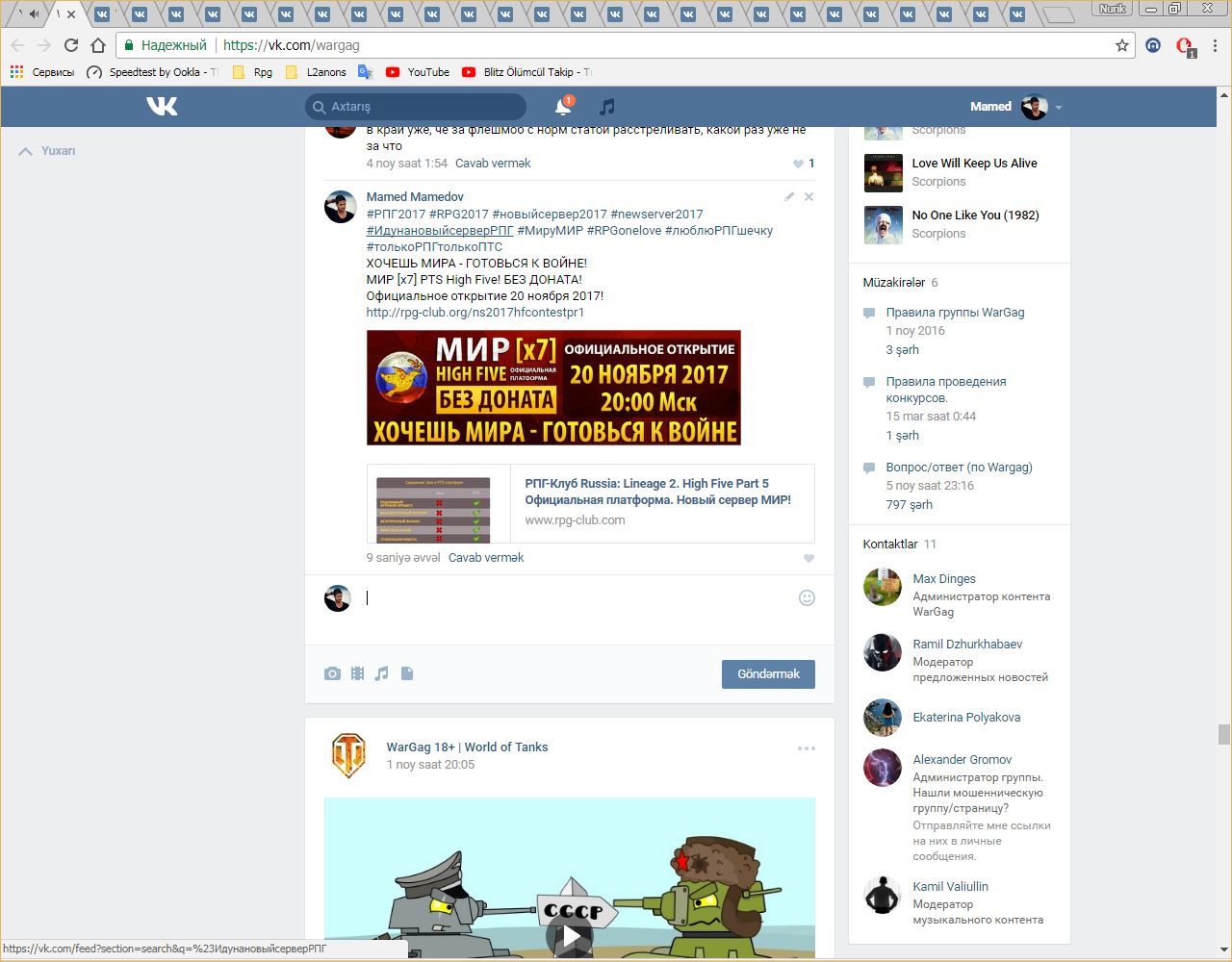1232x962 pixels.
Task: Like the comment from 4 noy 1:54
Action: pyautogui.click(x=798, y=164)
